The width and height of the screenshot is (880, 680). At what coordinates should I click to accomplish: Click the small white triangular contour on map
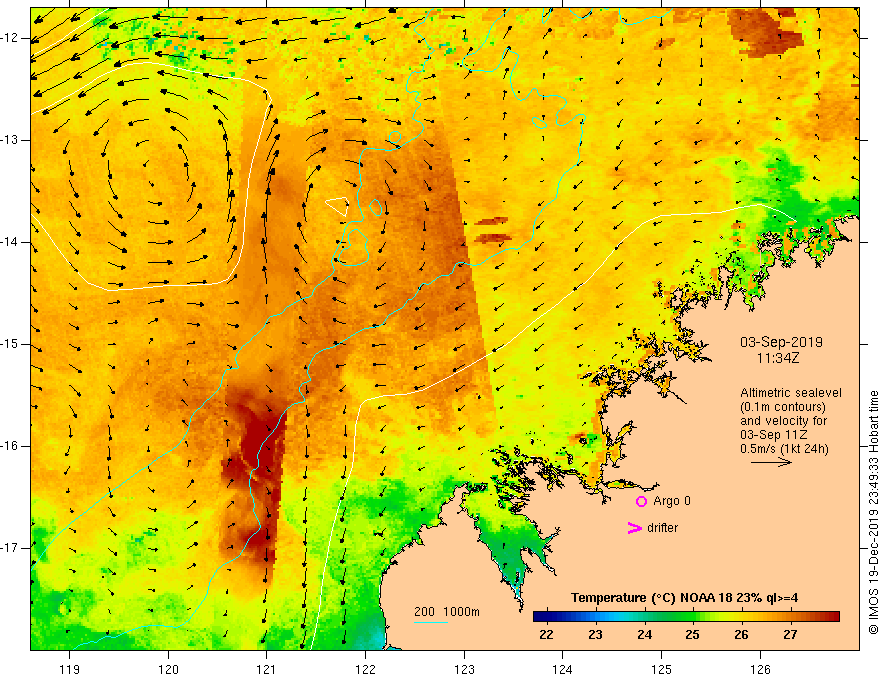coord(337,205)
